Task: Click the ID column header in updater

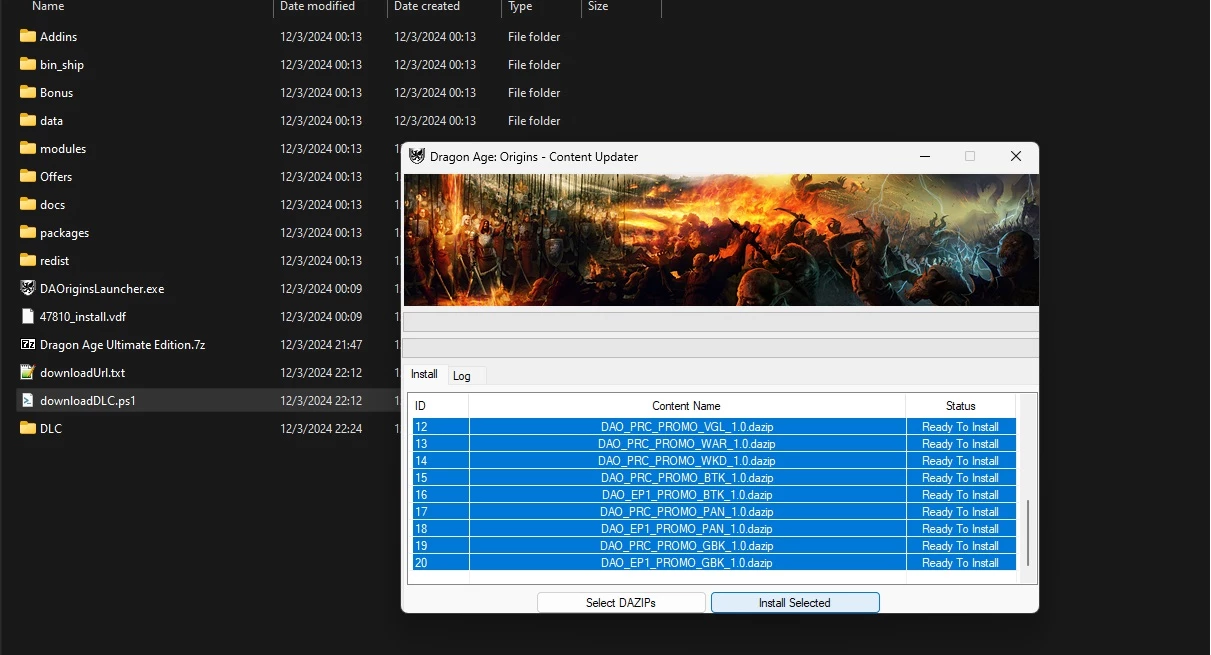Action: coord(440,406)
